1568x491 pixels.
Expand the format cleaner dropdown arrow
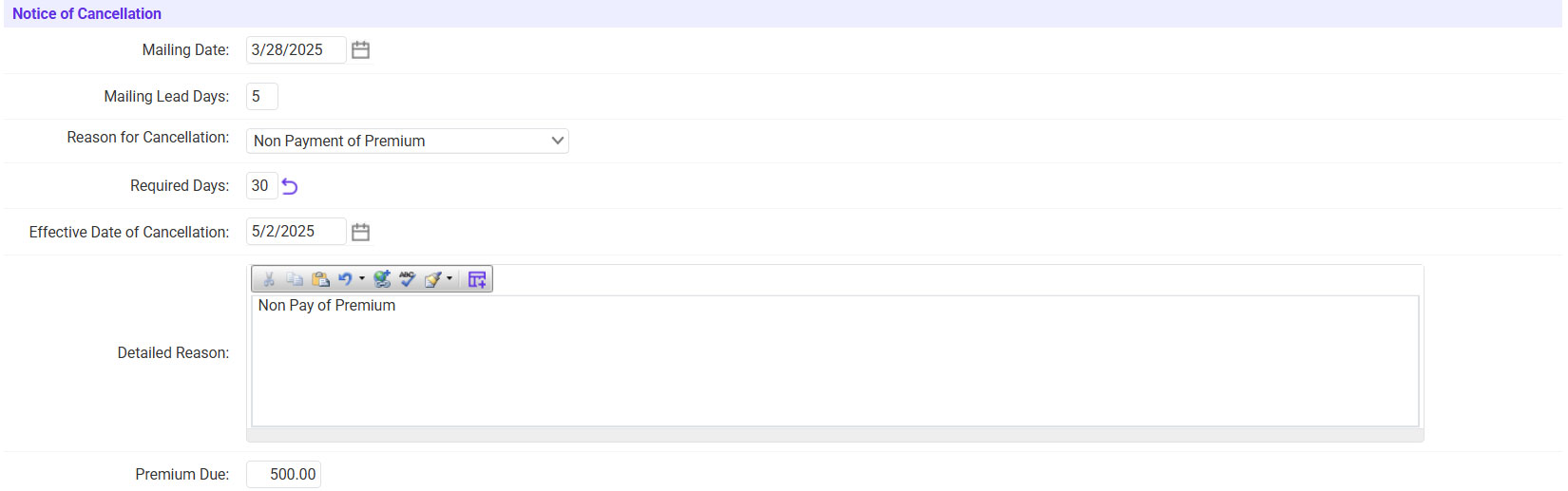coord(449,279)
